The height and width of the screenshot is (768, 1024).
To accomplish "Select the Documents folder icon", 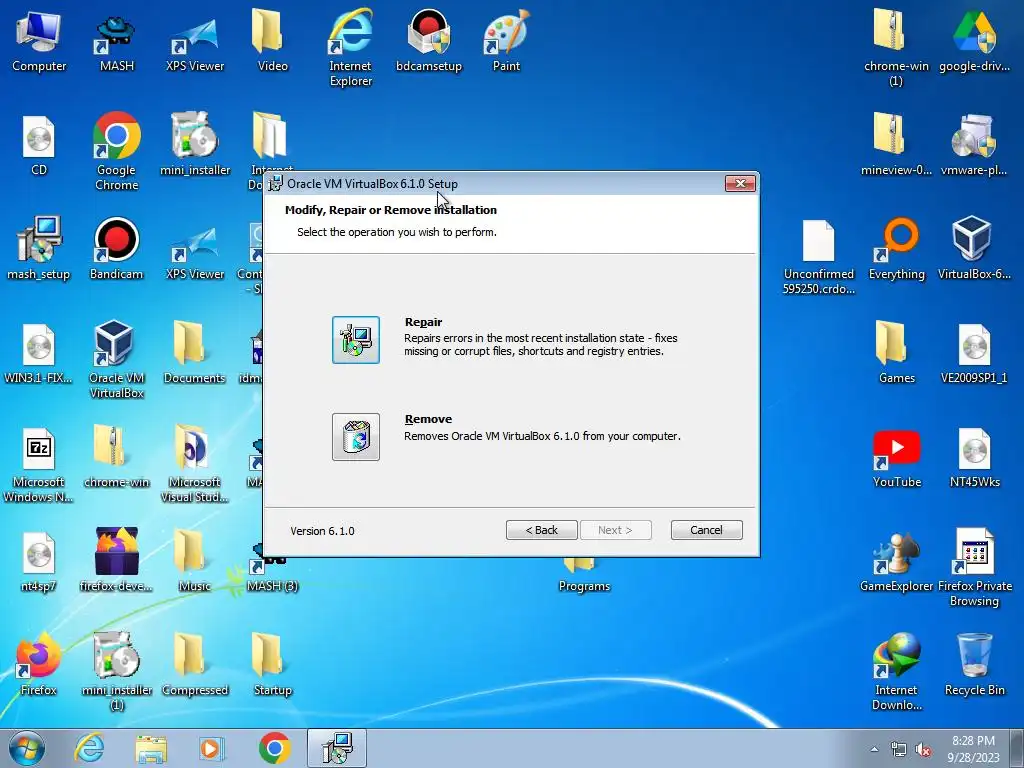I will tap(195, 353).
